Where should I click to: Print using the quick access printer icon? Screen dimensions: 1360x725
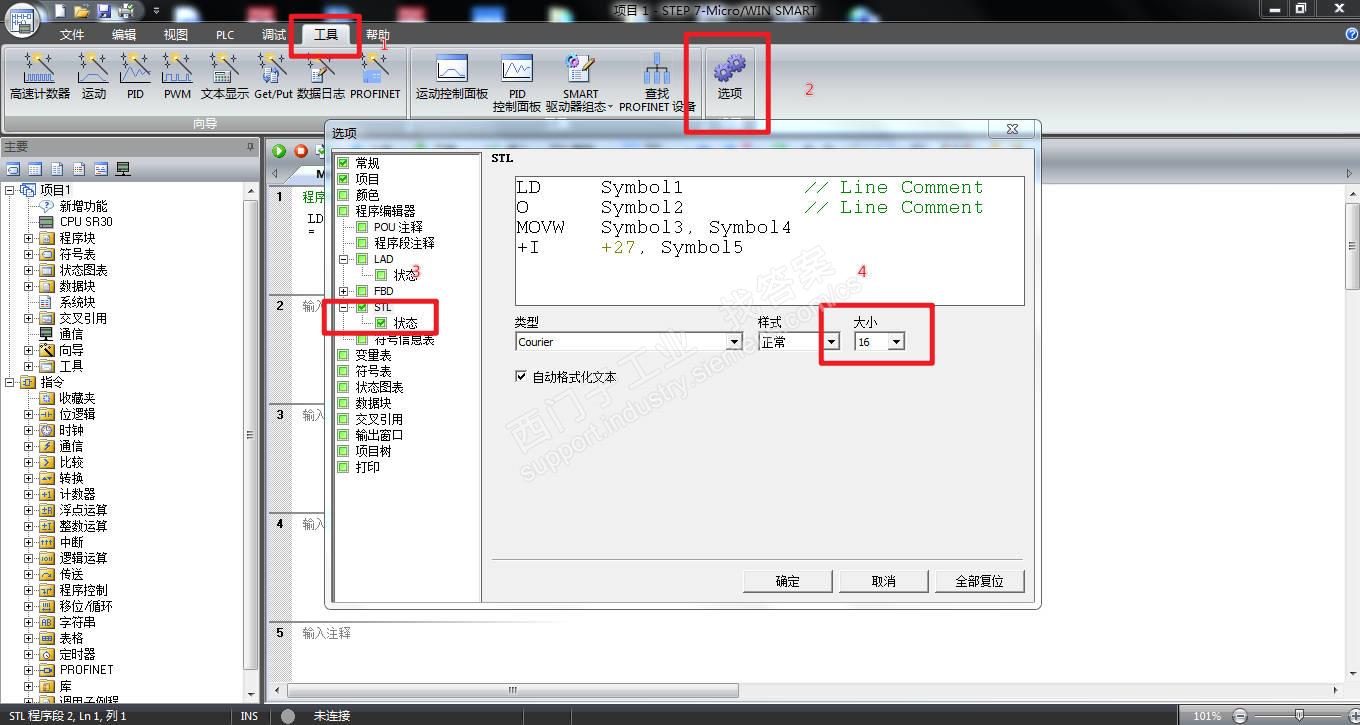(x=126, y=11)
